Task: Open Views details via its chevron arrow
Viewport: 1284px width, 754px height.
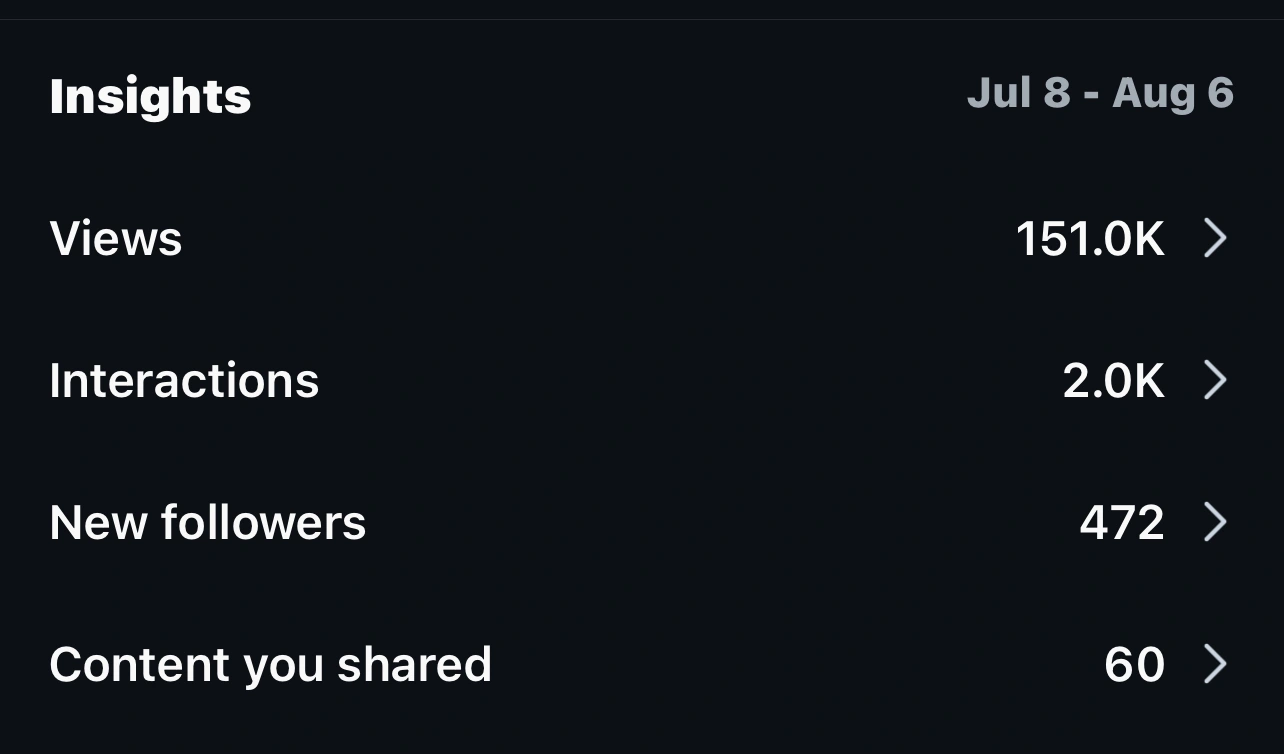Action: [x=1215, y=239]
